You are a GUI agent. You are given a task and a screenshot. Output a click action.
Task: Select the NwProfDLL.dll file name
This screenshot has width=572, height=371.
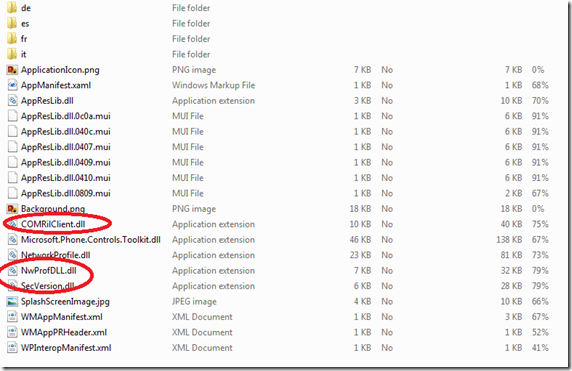point(49,270)
